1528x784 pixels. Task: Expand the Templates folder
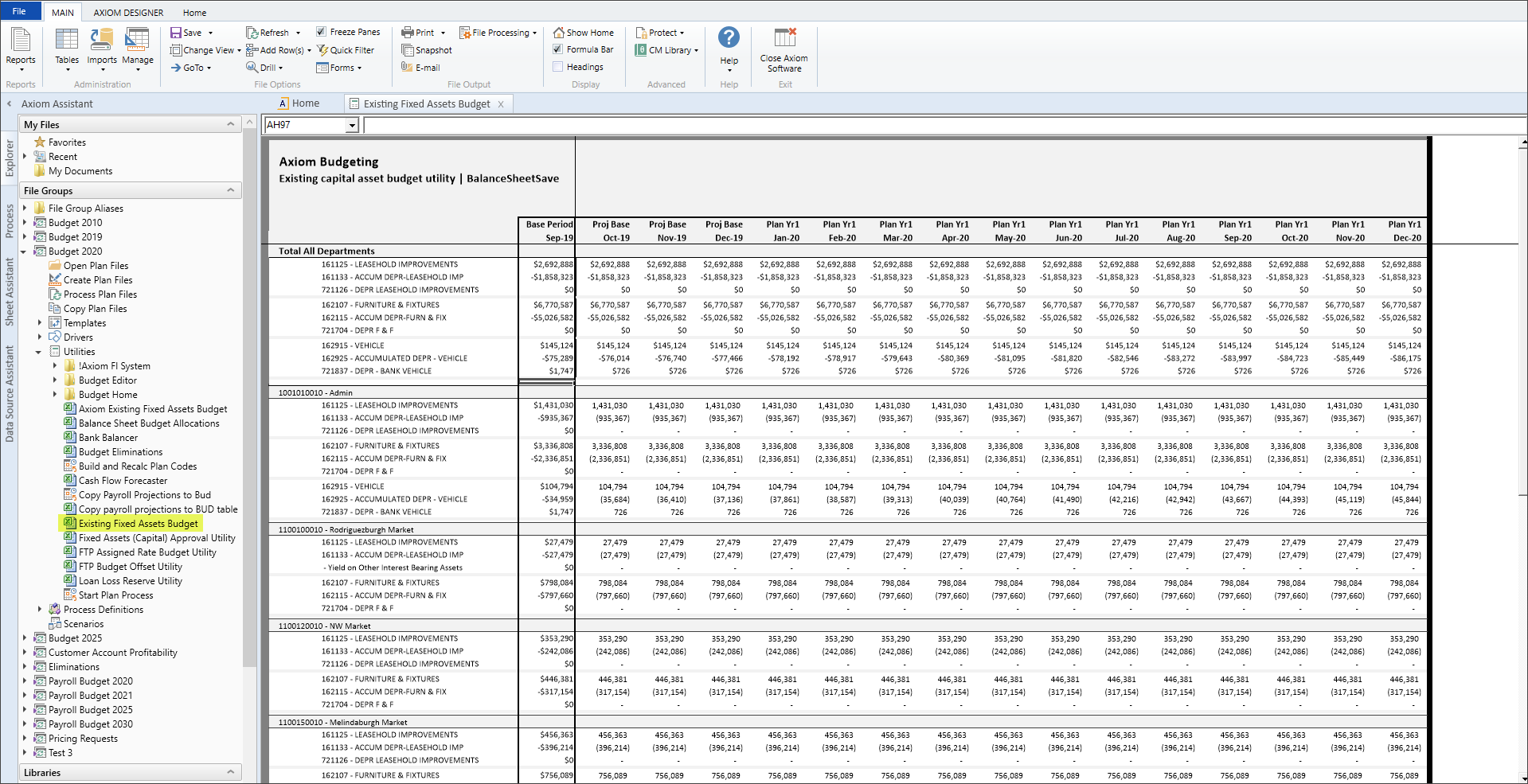[x=39, y=323]
